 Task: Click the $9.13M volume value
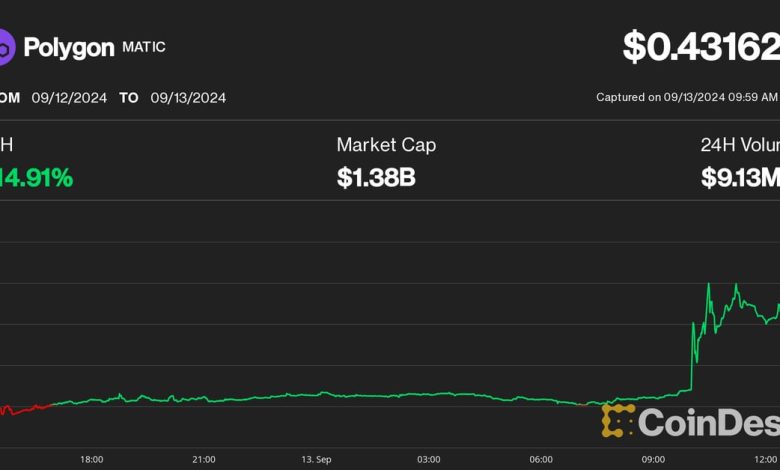(740, 178)
